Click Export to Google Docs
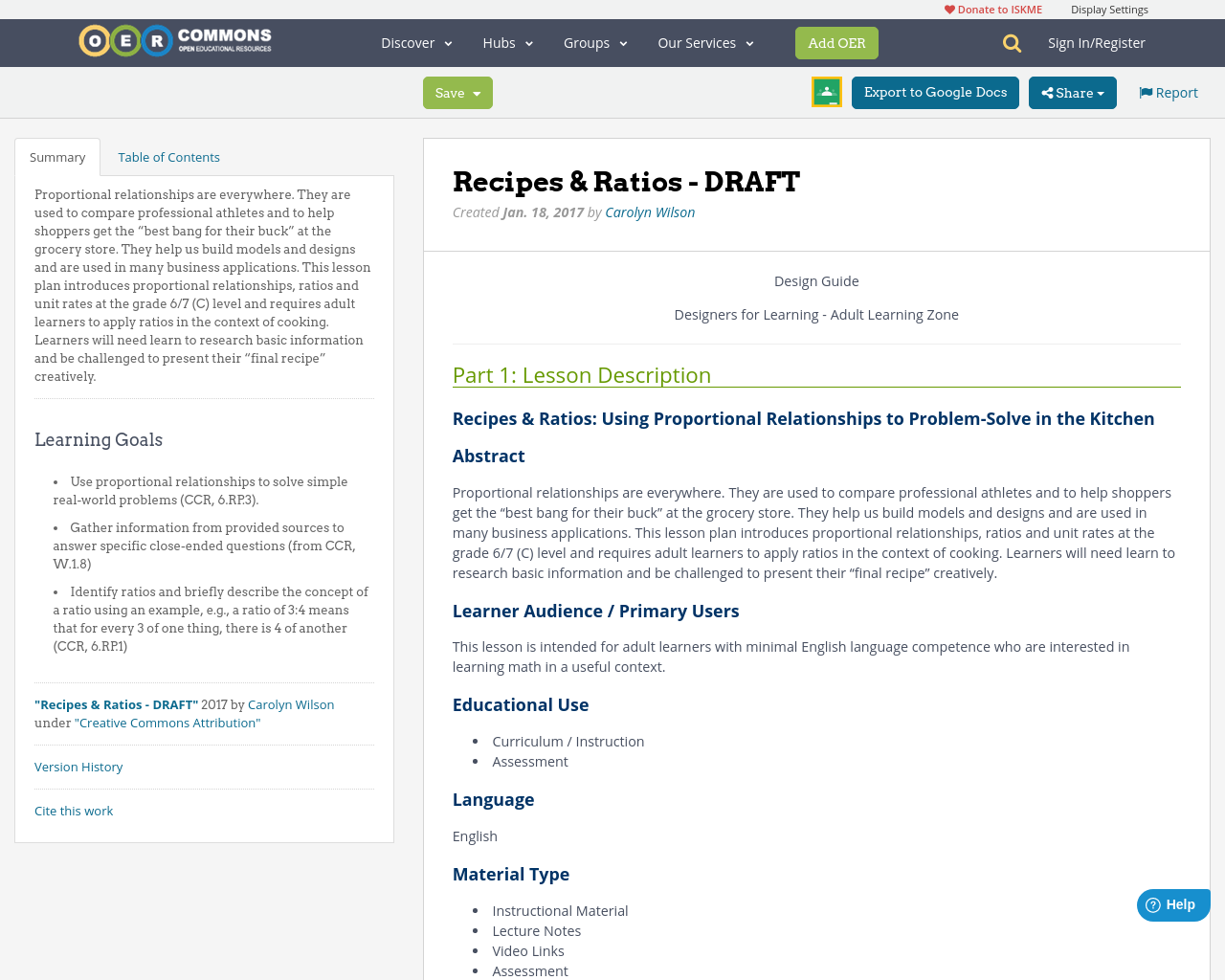Screen dimensions: 1225x980 935,91
